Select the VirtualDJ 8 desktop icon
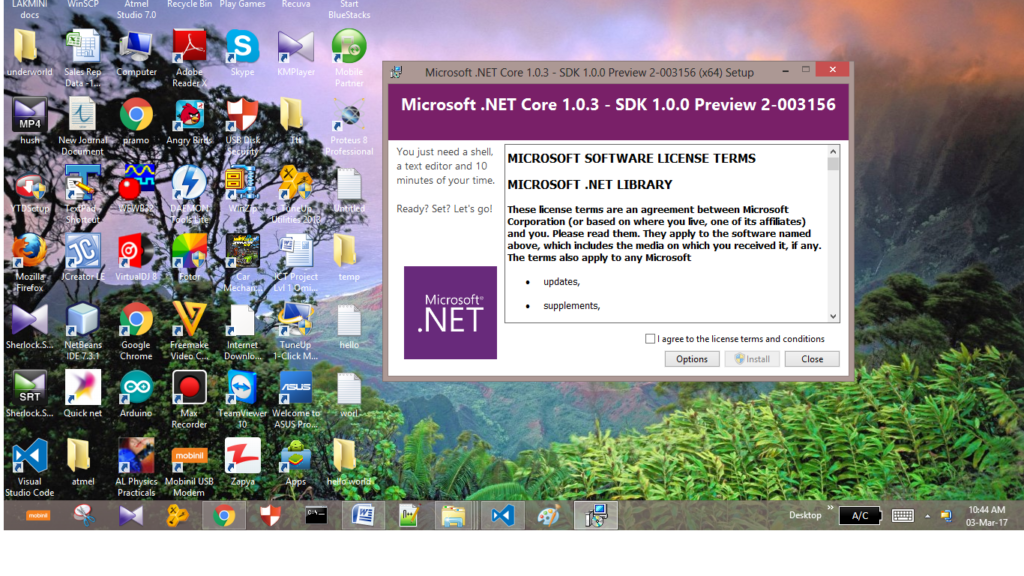 click(x=136, y=258)
